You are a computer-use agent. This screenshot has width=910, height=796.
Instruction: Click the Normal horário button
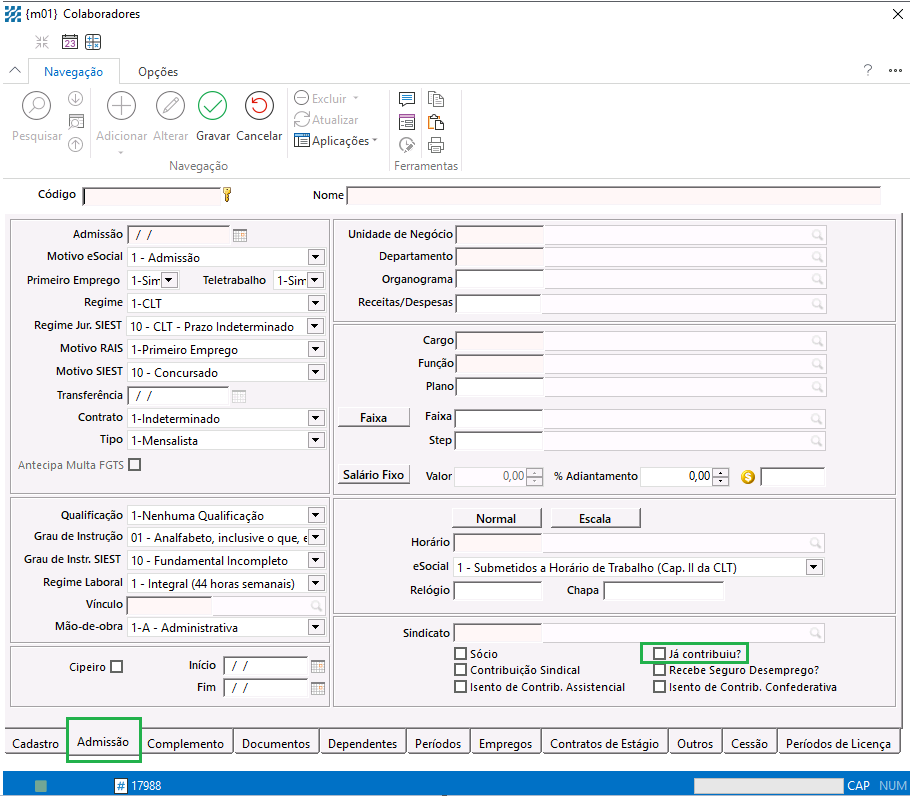[496, 518]
